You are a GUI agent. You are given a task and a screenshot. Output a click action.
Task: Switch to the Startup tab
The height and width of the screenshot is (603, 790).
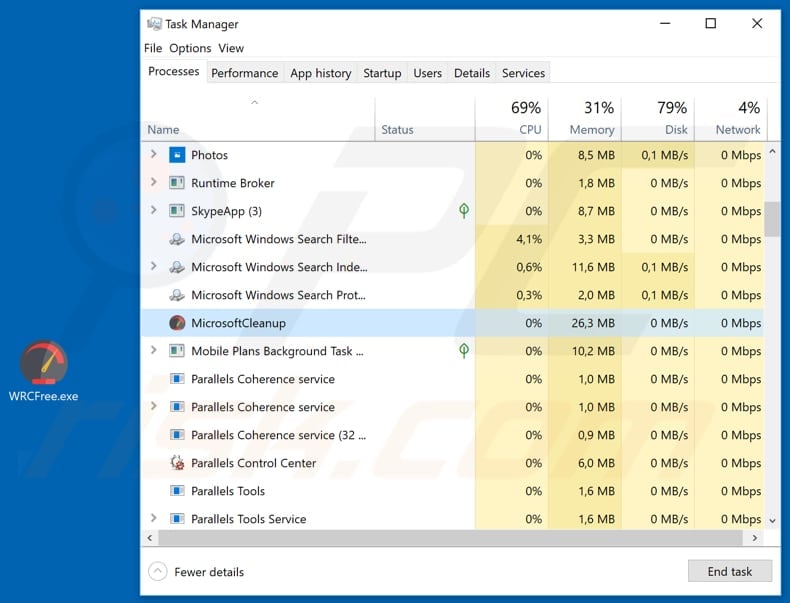(x=382, y=73)
